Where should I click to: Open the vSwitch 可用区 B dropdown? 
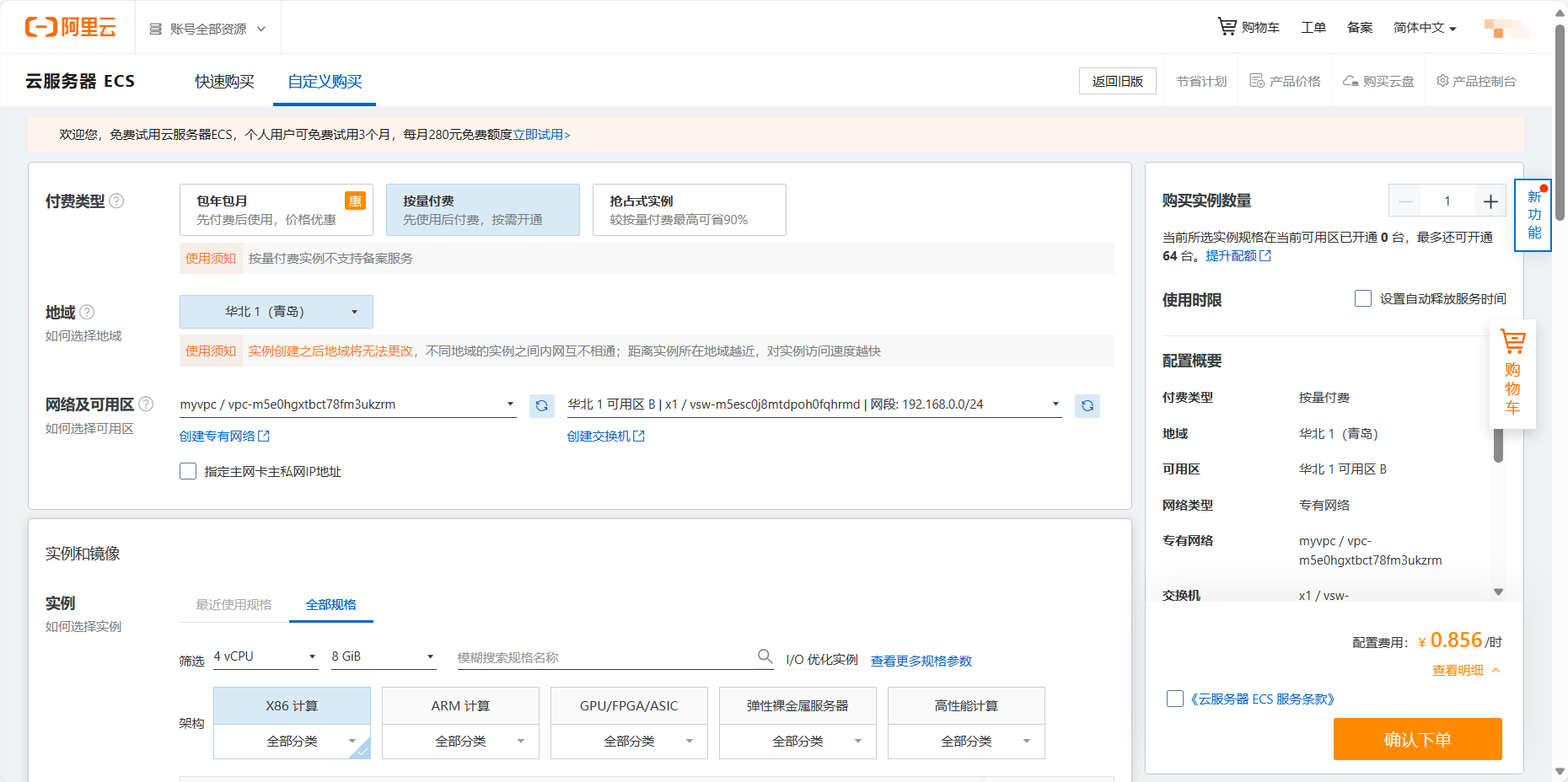[814, 404]
